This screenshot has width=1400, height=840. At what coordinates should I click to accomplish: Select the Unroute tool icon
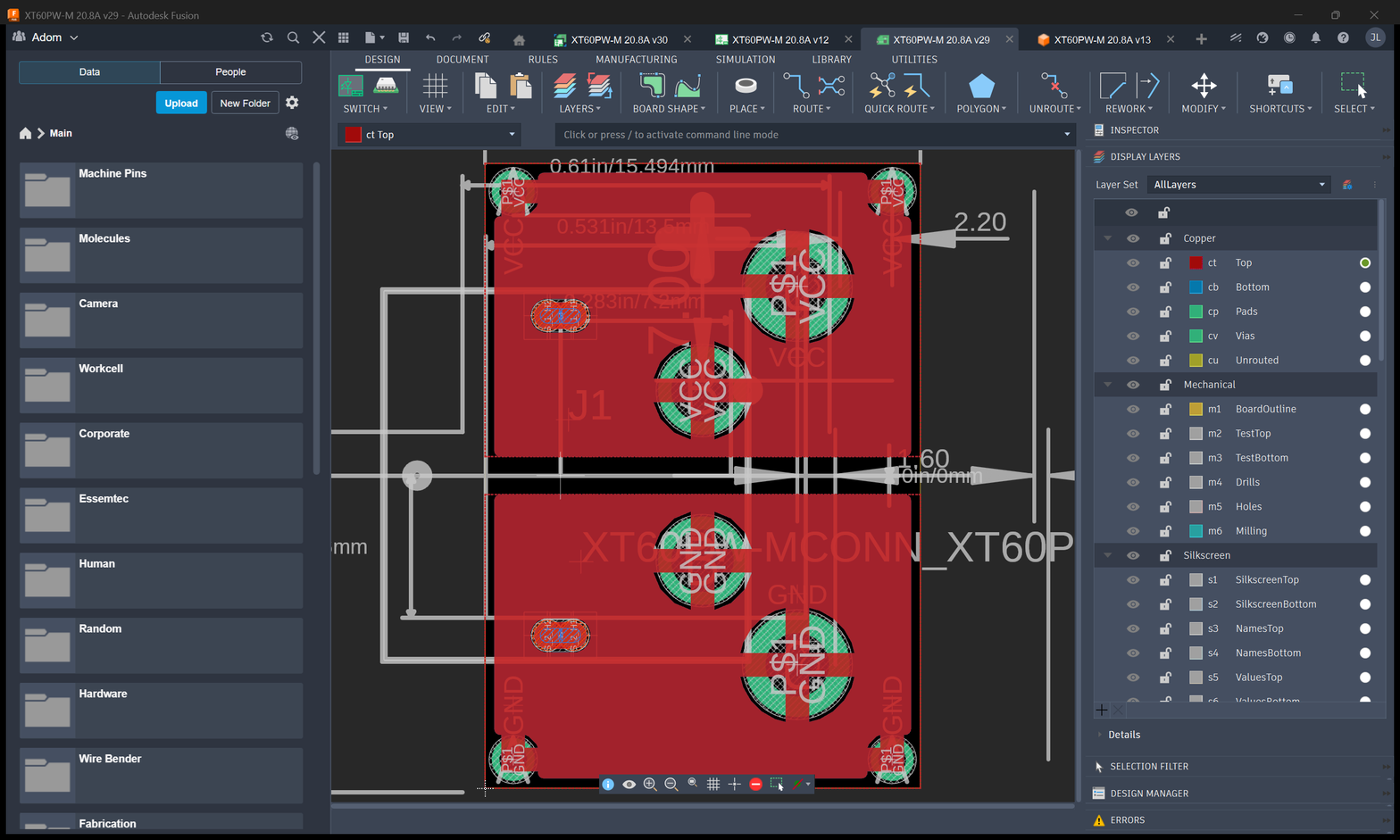tap(1054, 87)
